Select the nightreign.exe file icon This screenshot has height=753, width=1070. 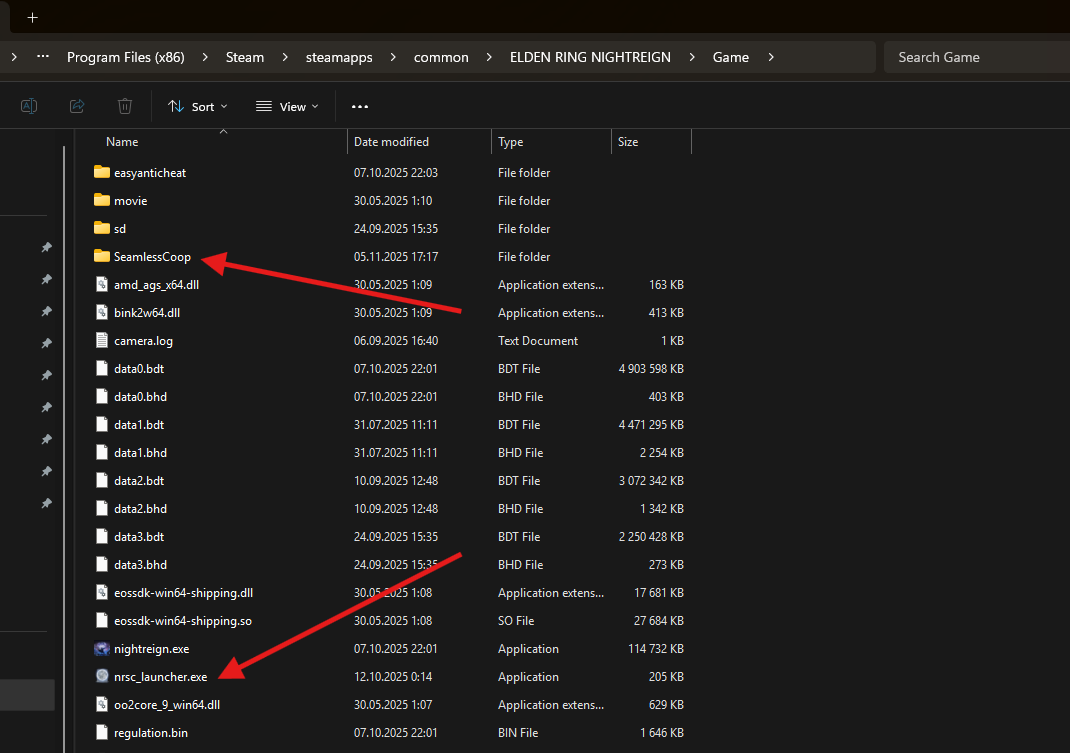tap(101, 649)
